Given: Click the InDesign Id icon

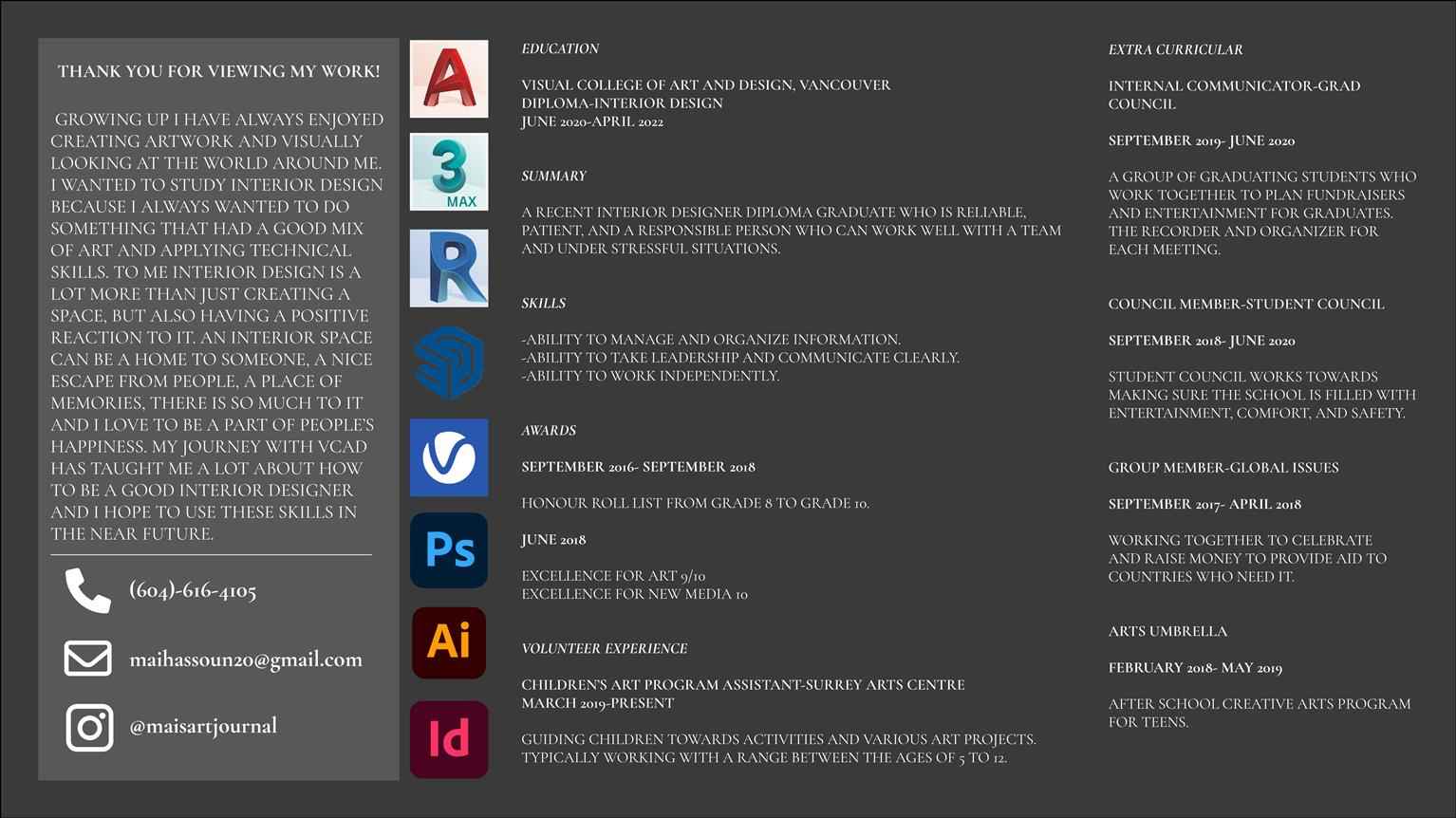Looking at the screenshot, I should point(449,739).
